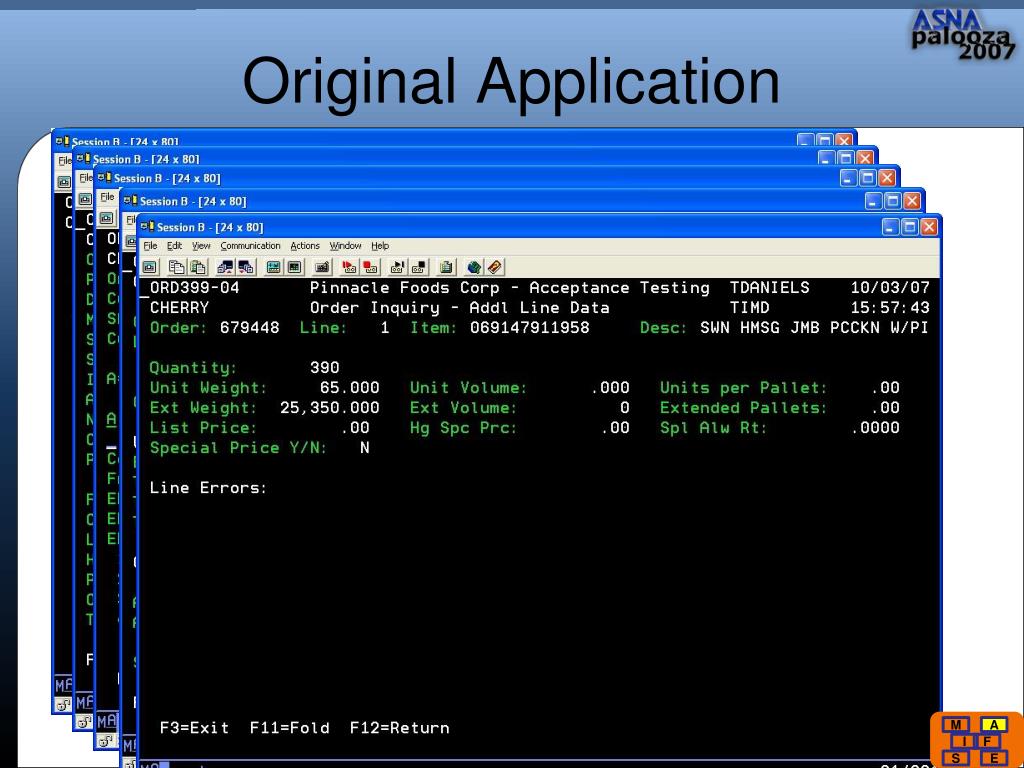The width and height of the screenshot is (1024, 768).
Task: Close the front Session B window
Action: pos(929,227)
